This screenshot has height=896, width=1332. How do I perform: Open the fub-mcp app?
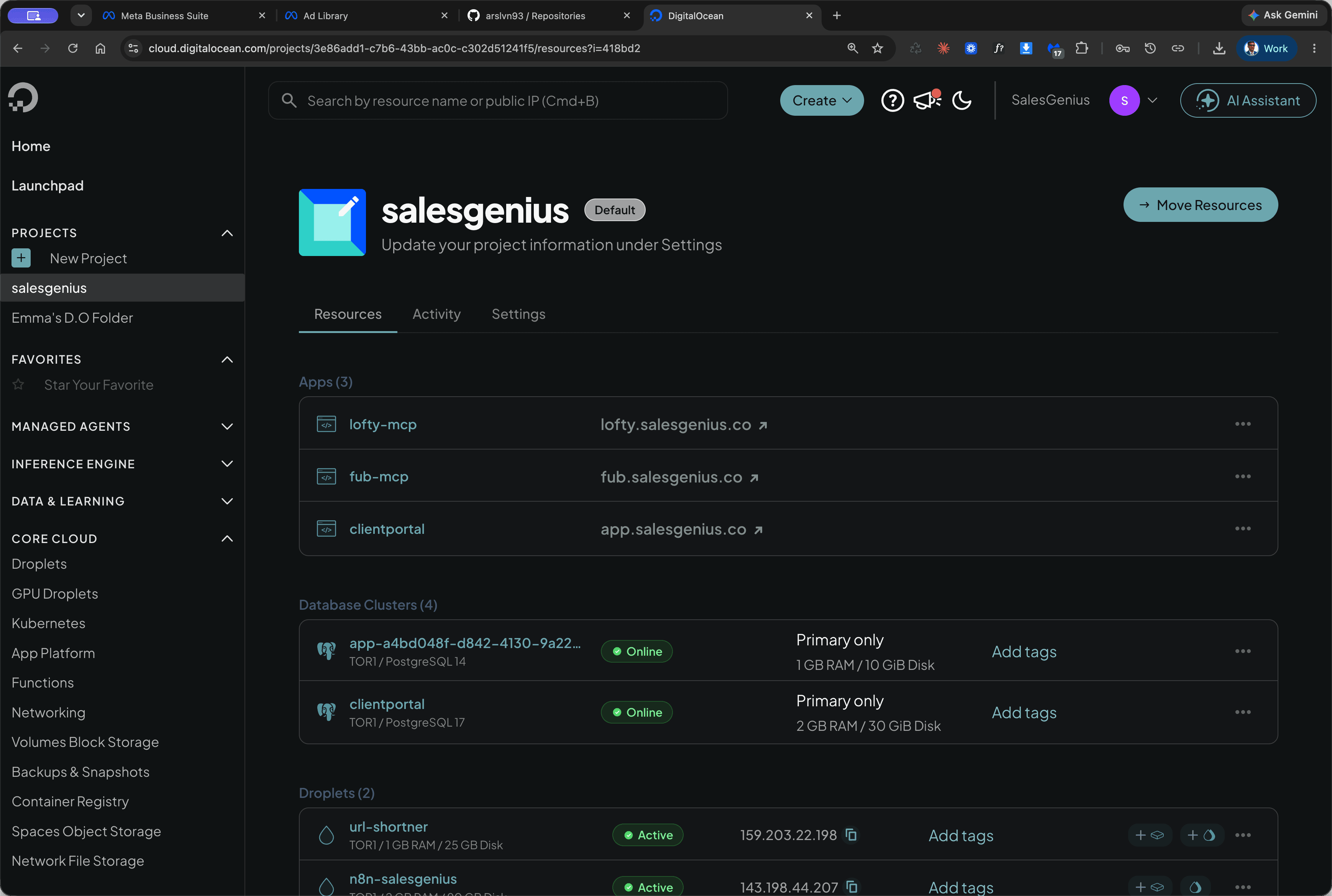pos(379,477)
